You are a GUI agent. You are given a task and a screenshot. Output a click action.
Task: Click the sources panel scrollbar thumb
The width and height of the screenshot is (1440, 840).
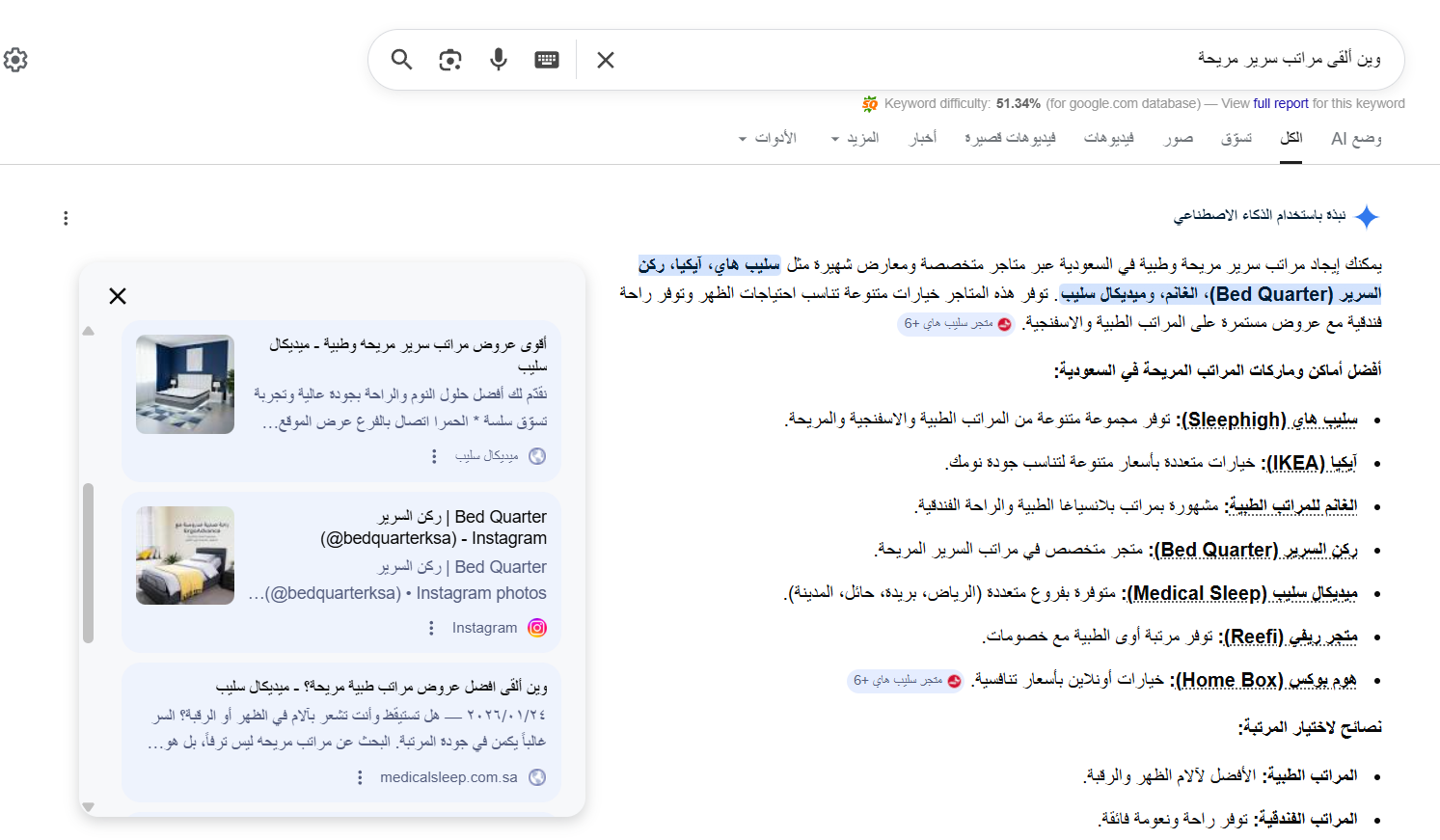pyautogui.click(x=89, y=562)
